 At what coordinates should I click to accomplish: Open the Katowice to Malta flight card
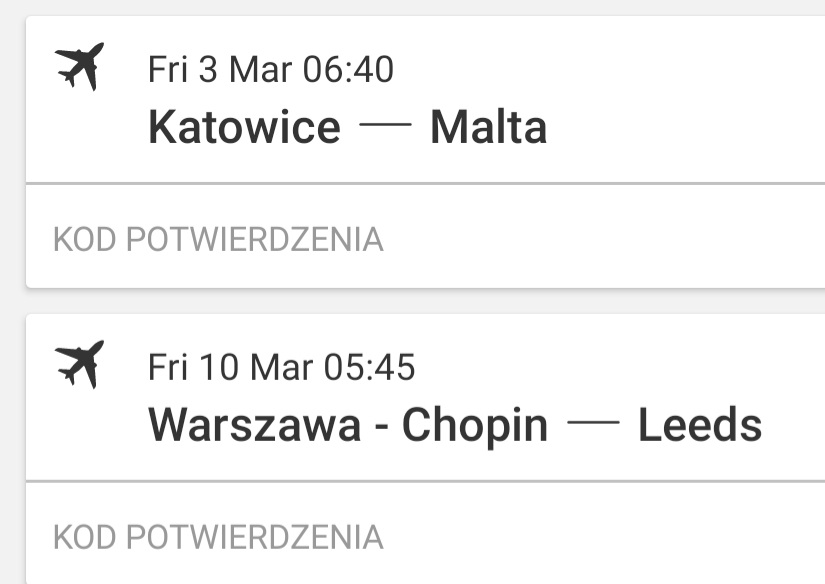coord(426,100)
